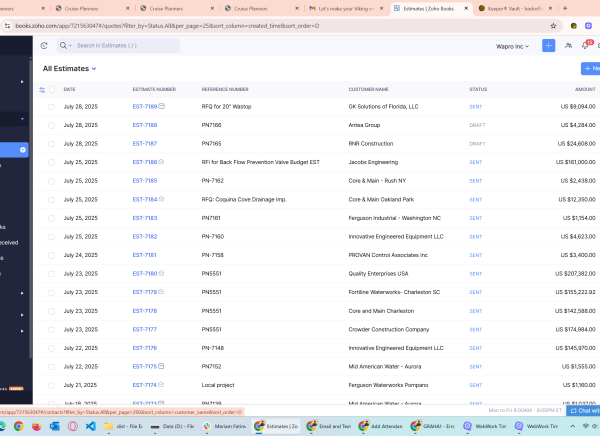Open the referrals people icon in header
This screenshot has height=436, width=600.
(568, 46)
